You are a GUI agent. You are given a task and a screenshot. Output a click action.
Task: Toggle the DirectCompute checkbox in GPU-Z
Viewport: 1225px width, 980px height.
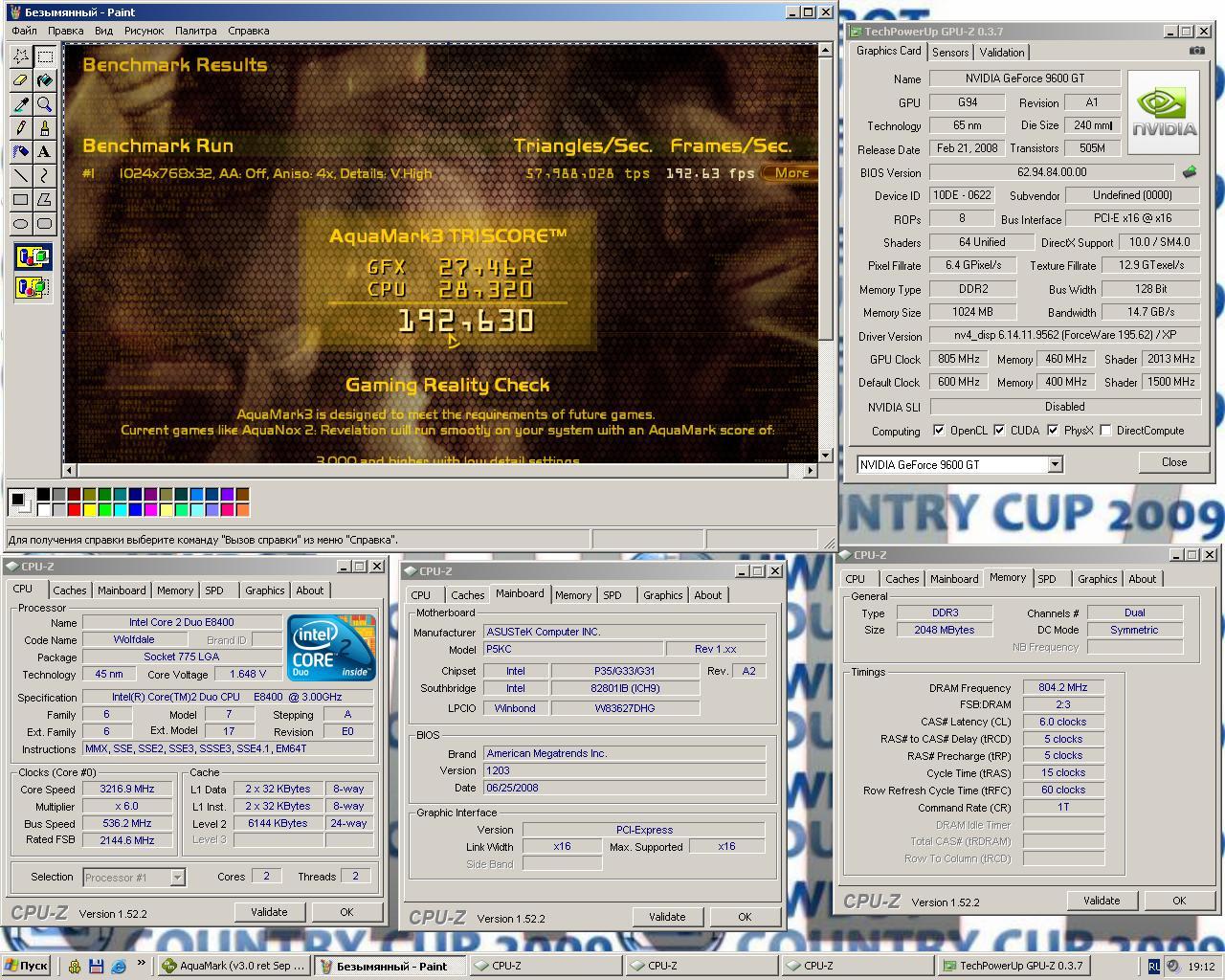pyautogui.click(x=1105, y=431)
